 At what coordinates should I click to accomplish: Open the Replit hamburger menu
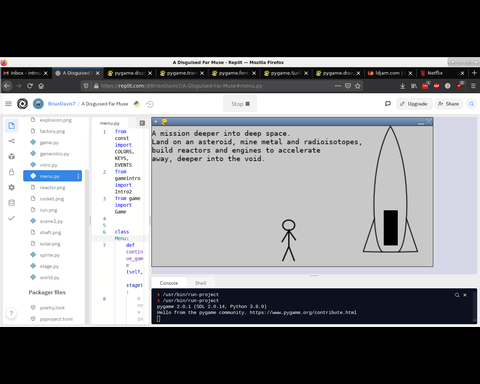9,104
